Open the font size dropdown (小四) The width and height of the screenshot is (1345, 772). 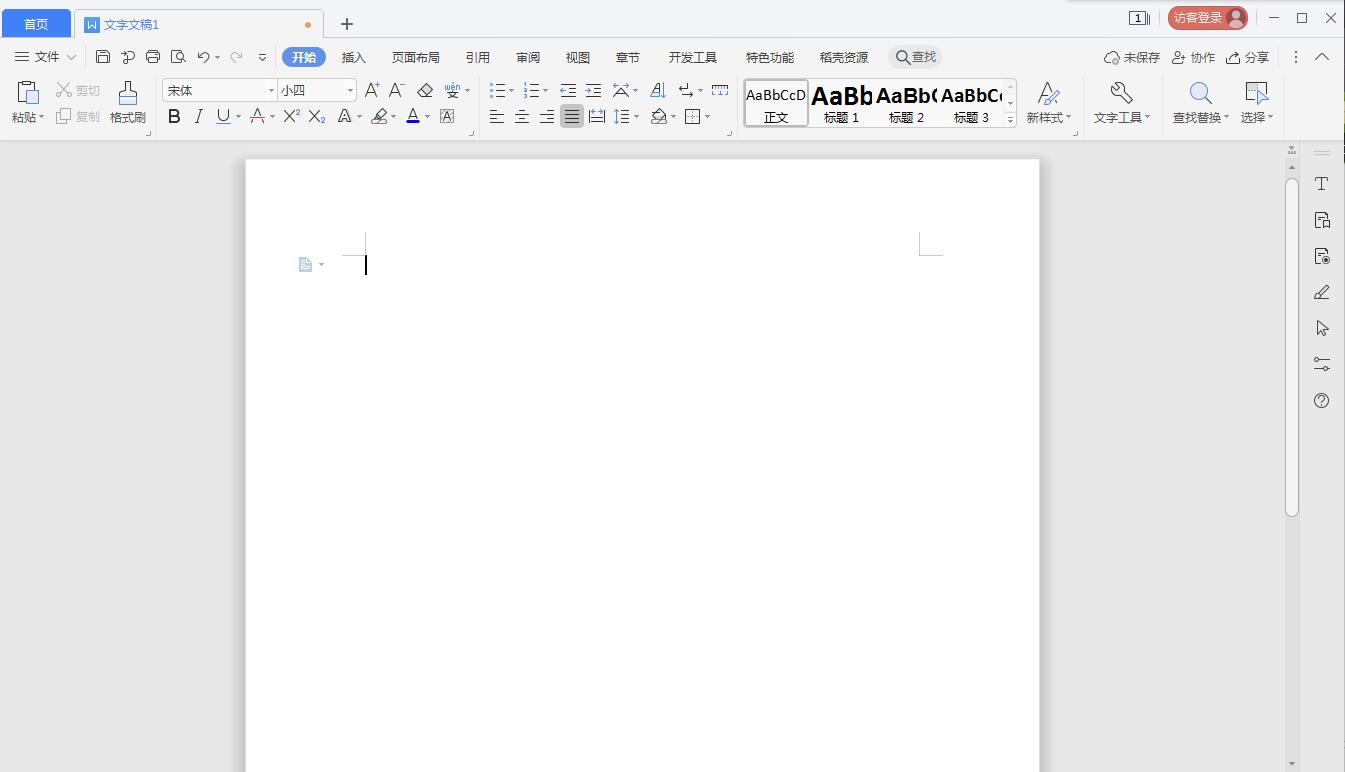(350, 91)
